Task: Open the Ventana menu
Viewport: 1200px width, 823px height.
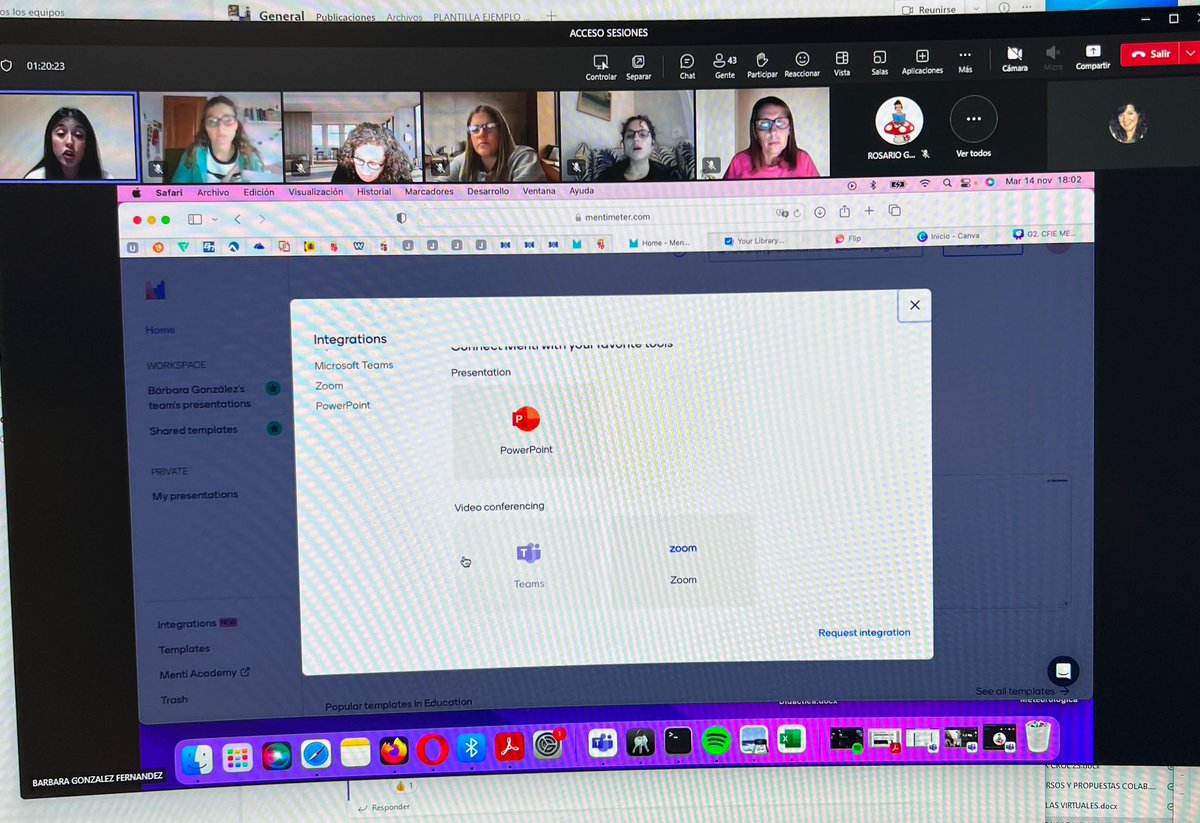Action: click(x=539, y=191)
